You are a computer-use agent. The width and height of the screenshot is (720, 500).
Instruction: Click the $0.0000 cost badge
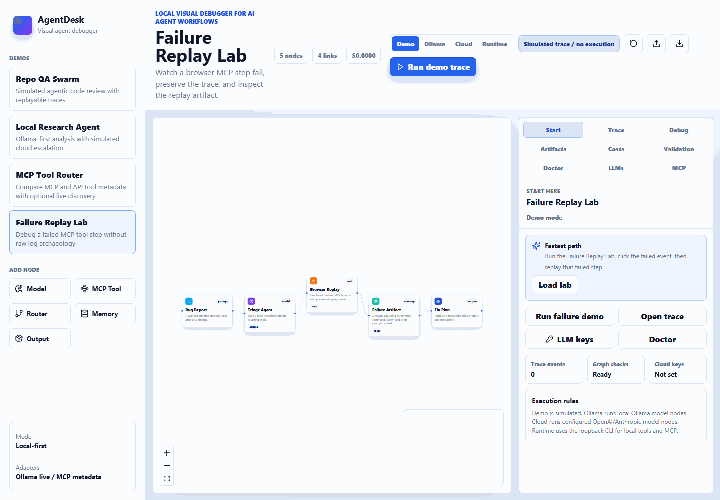tap(363, 56)
